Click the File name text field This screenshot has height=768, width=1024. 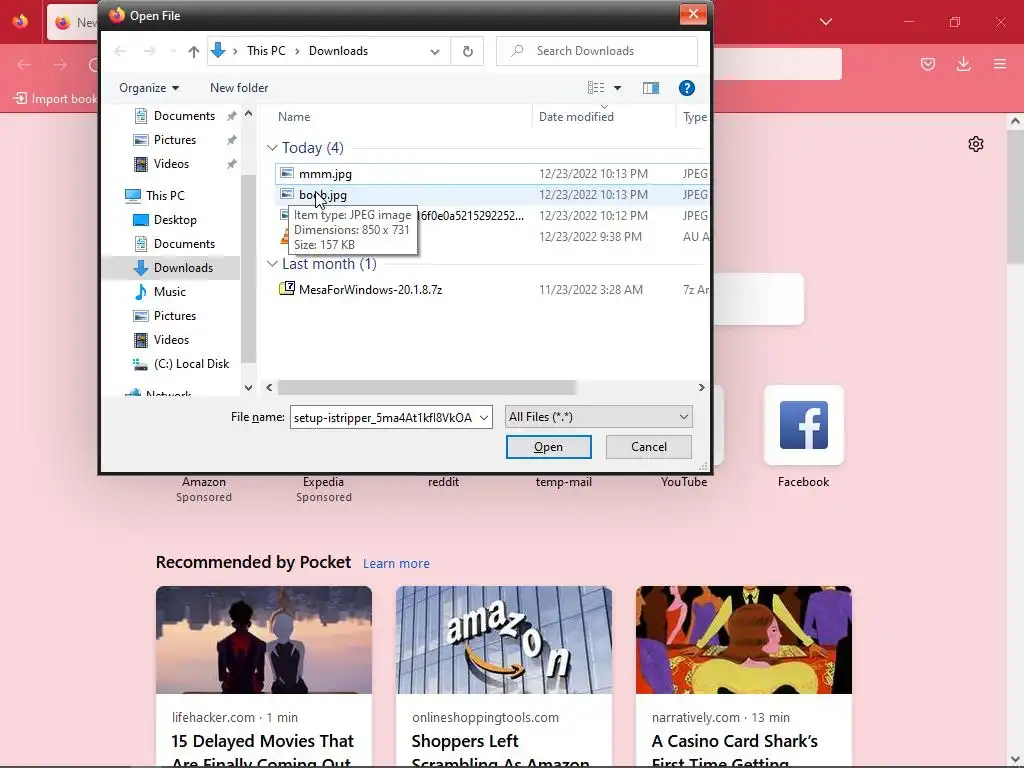click(x=383, y=418)
